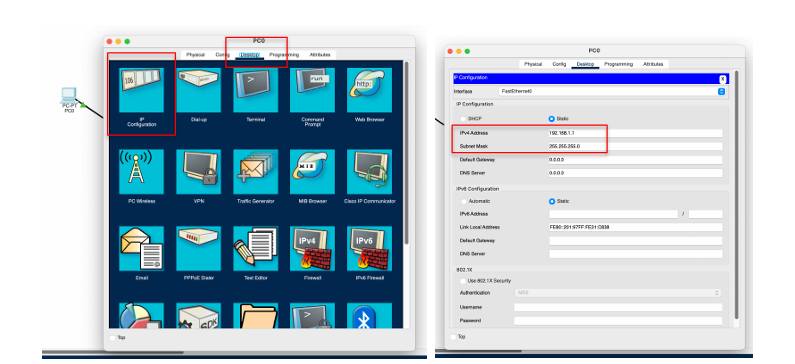Select the DHCP radio button
This screenshot has height=364, width=795.
463,119
